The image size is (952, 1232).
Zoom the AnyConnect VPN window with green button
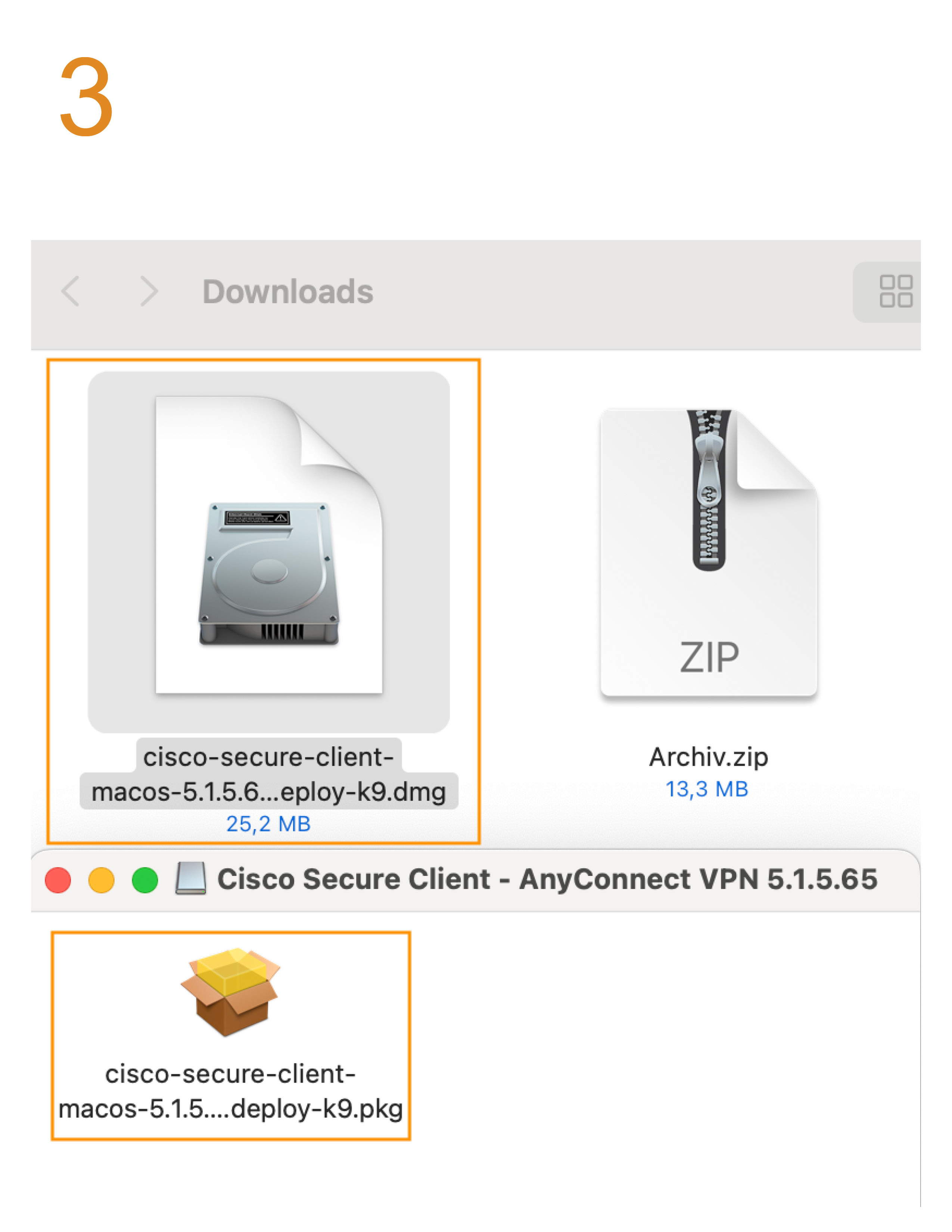pyautogui.click(x=145, y=880)
